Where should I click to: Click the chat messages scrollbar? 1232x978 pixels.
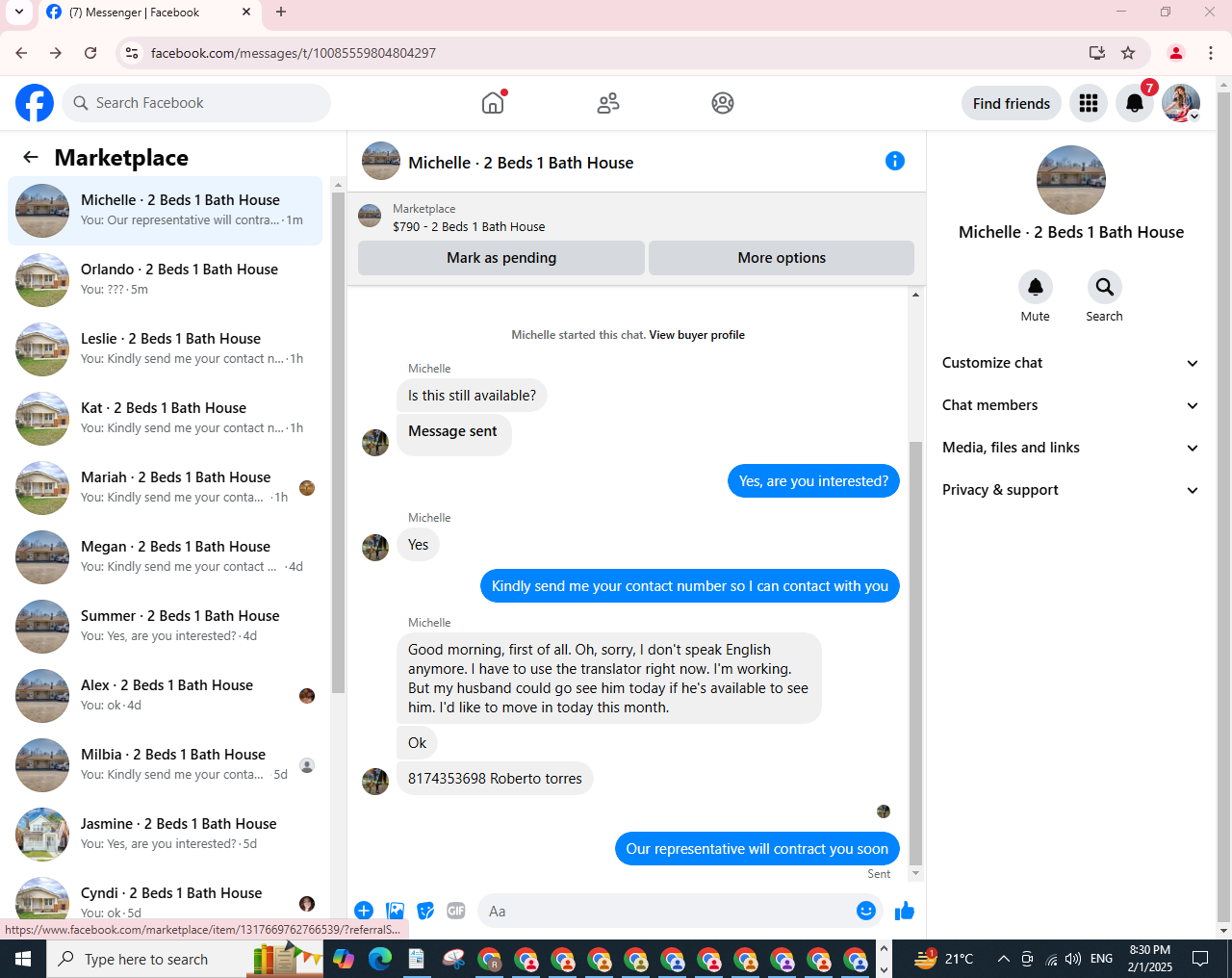(915, 655)
